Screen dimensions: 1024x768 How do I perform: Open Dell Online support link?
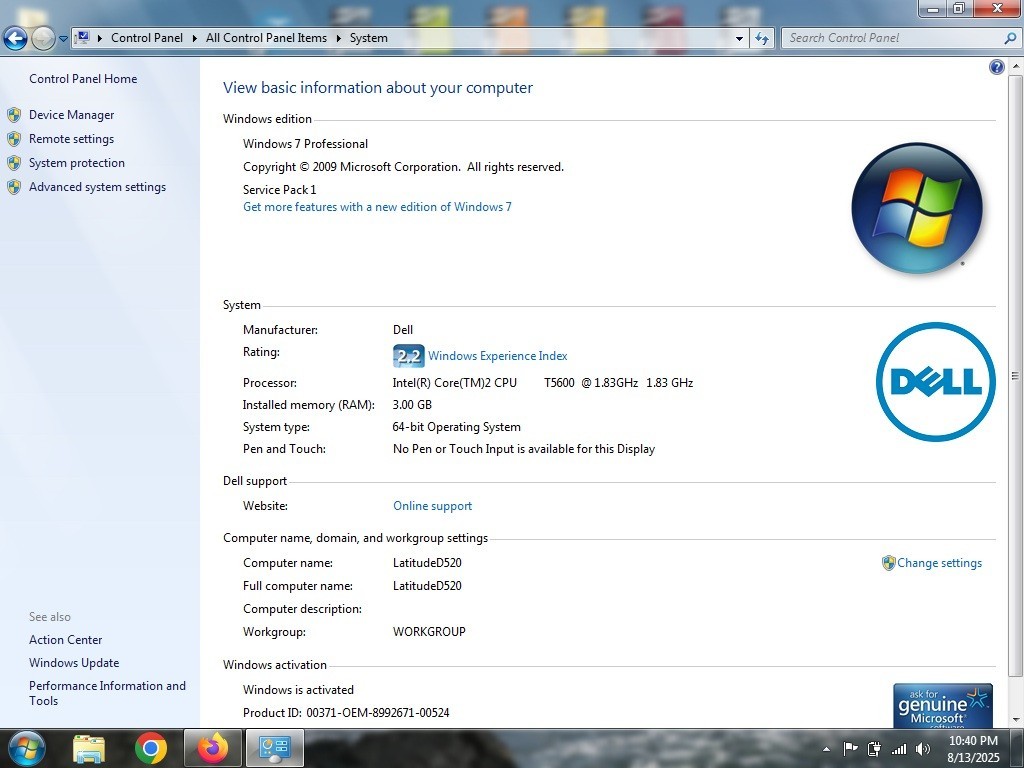[432, 505]
